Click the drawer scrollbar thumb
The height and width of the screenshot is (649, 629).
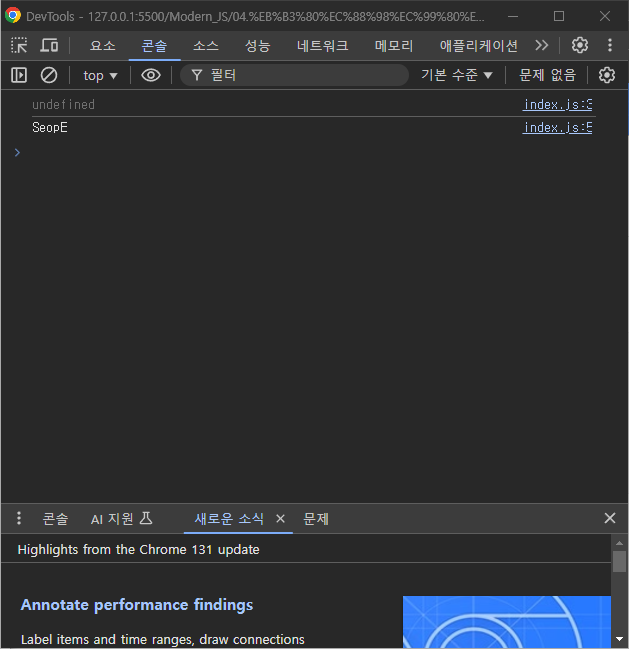[x=619, y=561]
